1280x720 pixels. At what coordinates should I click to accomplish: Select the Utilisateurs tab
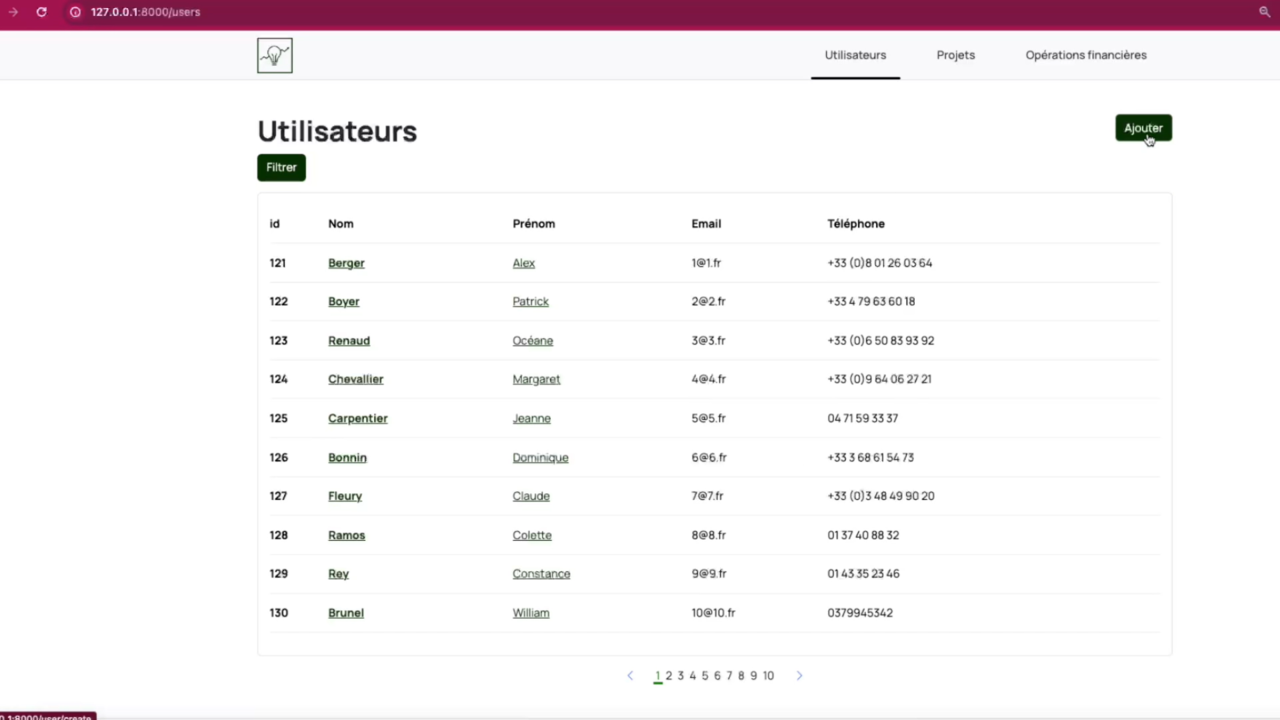point(855,55)
